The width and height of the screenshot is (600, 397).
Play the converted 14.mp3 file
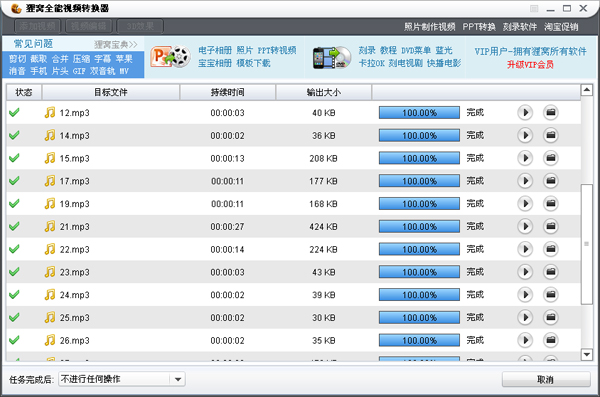[x=525, y=135]
